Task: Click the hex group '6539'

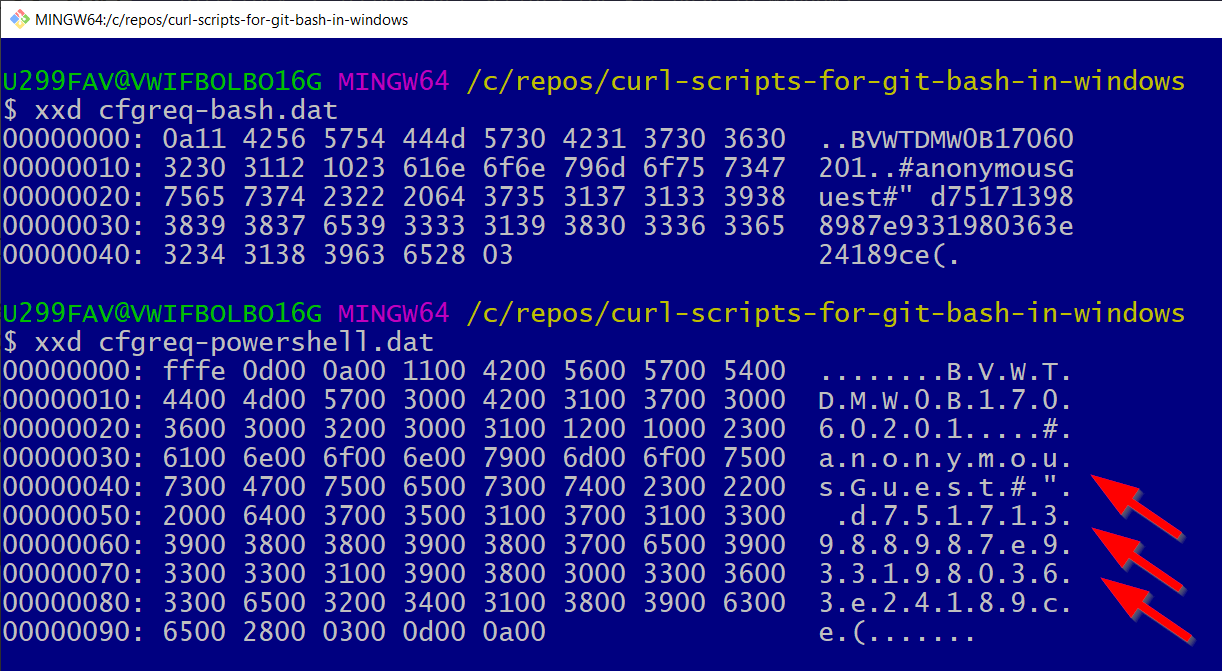Action: (x=354, y=226)
